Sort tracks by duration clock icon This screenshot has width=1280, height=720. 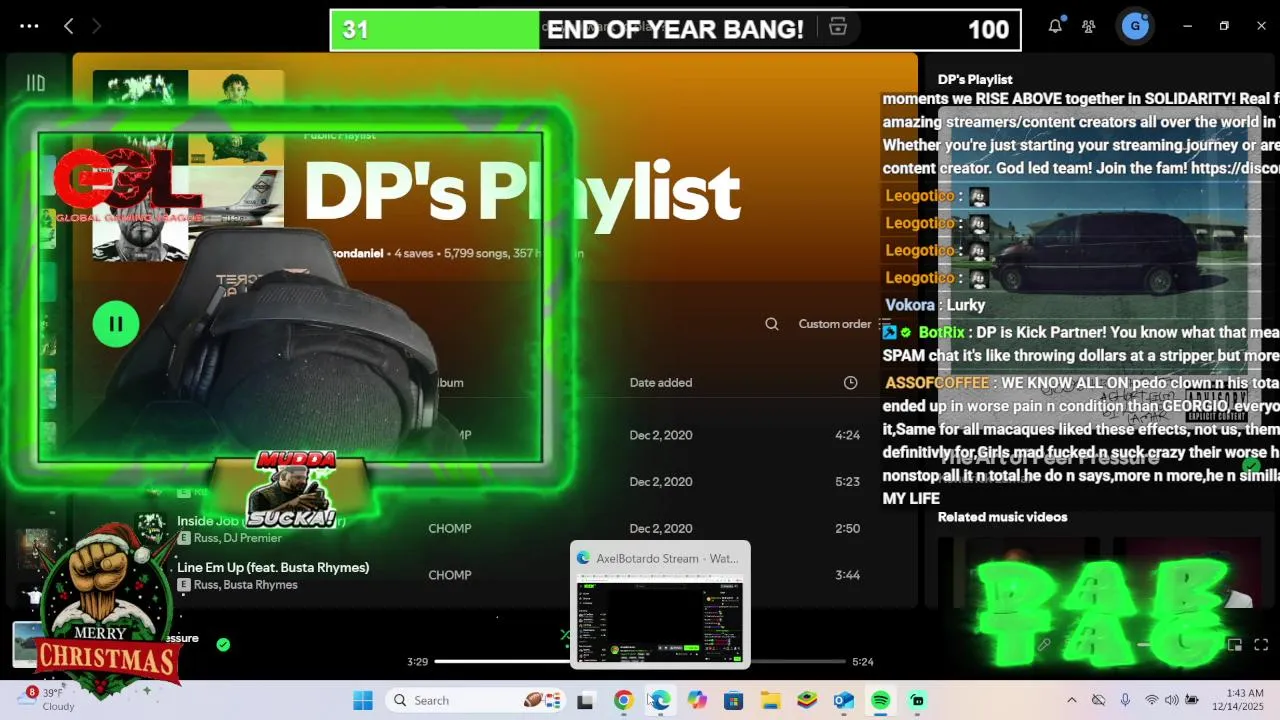[x=850, y=382]
